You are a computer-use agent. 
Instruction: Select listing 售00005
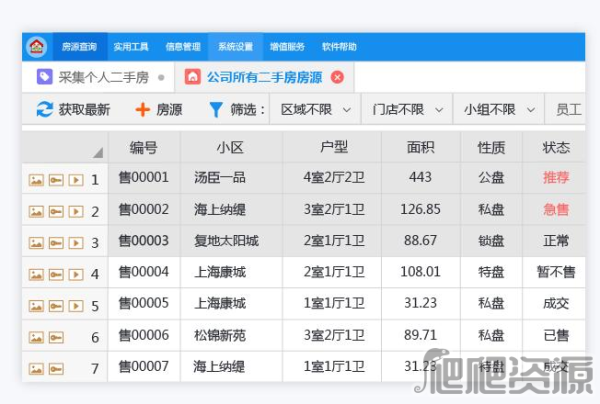pos(144,303)
